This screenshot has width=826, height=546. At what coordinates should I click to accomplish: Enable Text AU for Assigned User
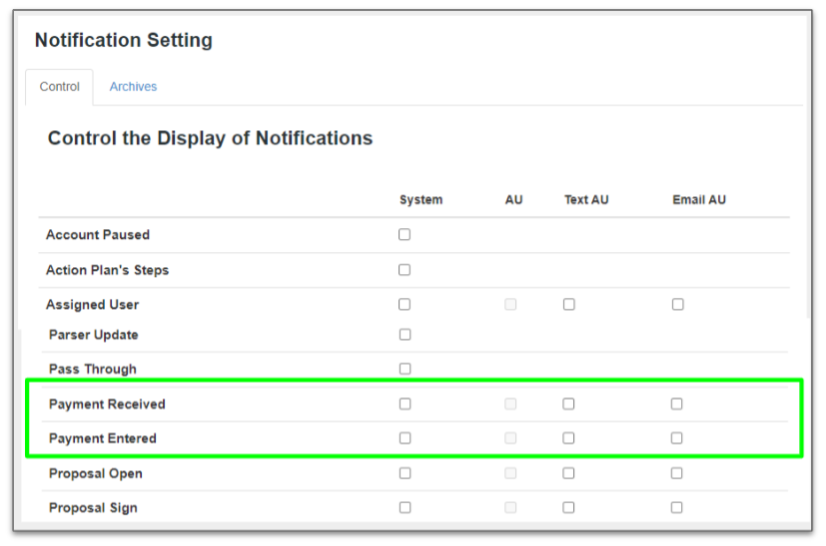point(568,305)
